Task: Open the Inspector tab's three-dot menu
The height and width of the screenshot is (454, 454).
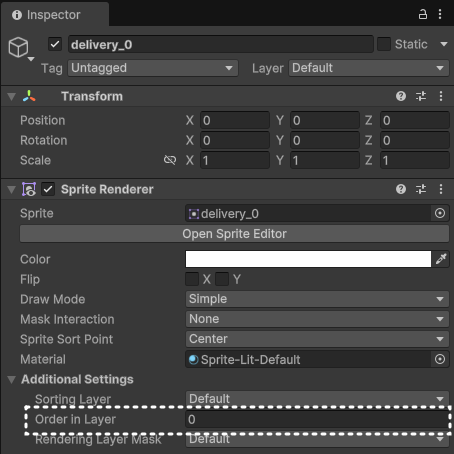Action: coord(440,14)
